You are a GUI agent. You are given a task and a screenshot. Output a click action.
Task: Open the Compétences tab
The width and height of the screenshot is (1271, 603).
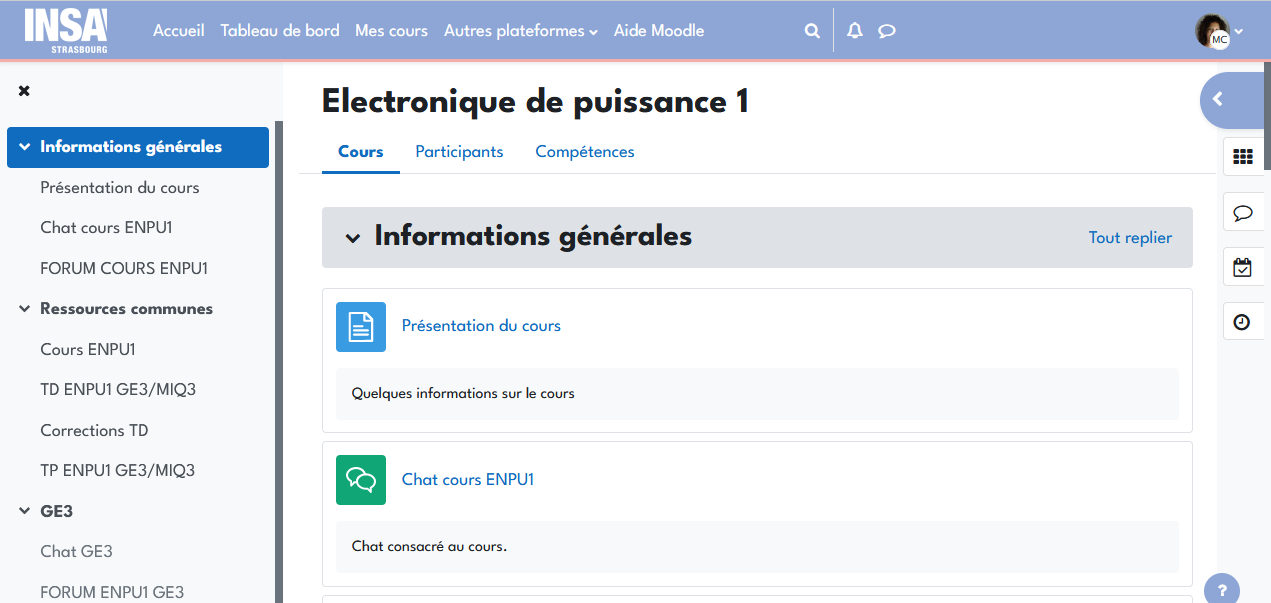click(x=584, y=152)
